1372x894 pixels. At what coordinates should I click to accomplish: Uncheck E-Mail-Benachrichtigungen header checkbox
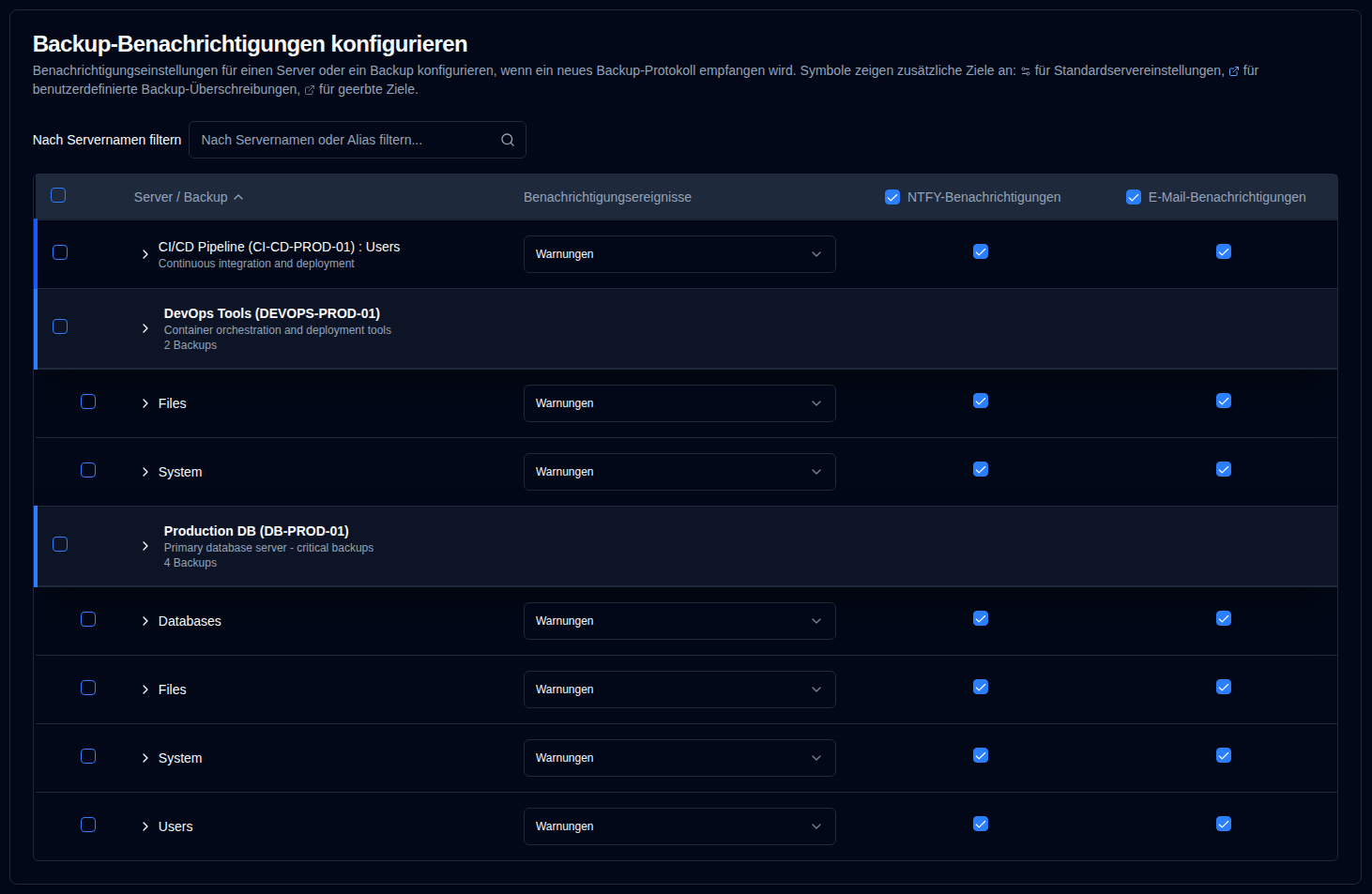[x=1134, y=197]
